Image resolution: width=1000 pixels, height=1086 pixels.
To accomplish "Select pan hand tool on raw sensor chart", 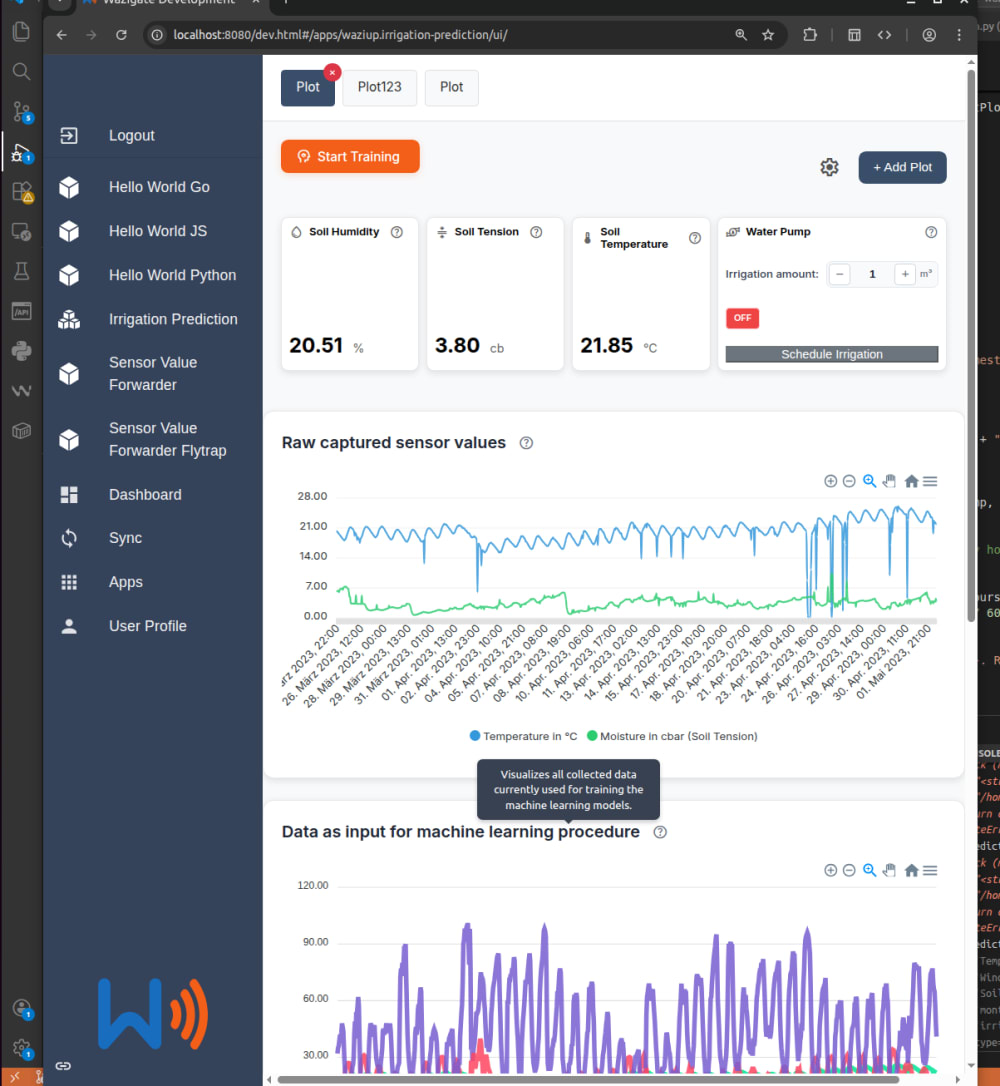I will click(890, 481).
